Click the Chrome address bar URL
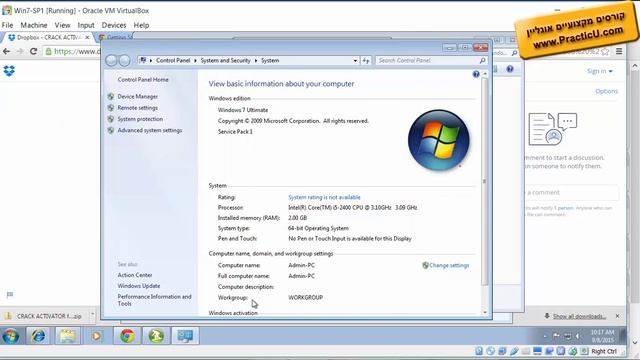 coord(77,51)
